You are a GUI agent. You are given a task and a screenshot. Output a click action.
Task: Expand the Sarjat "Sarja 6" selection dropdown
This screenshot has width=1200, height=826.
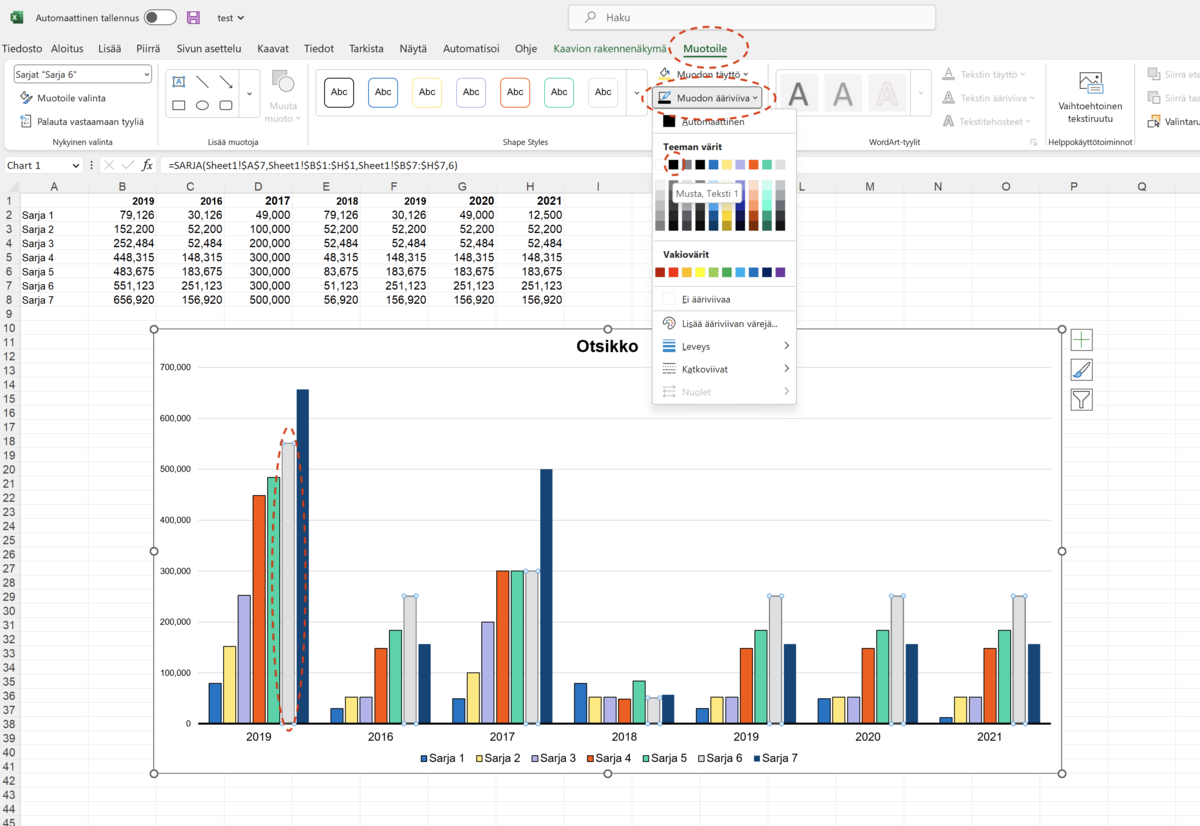click(x=146, y=74)
